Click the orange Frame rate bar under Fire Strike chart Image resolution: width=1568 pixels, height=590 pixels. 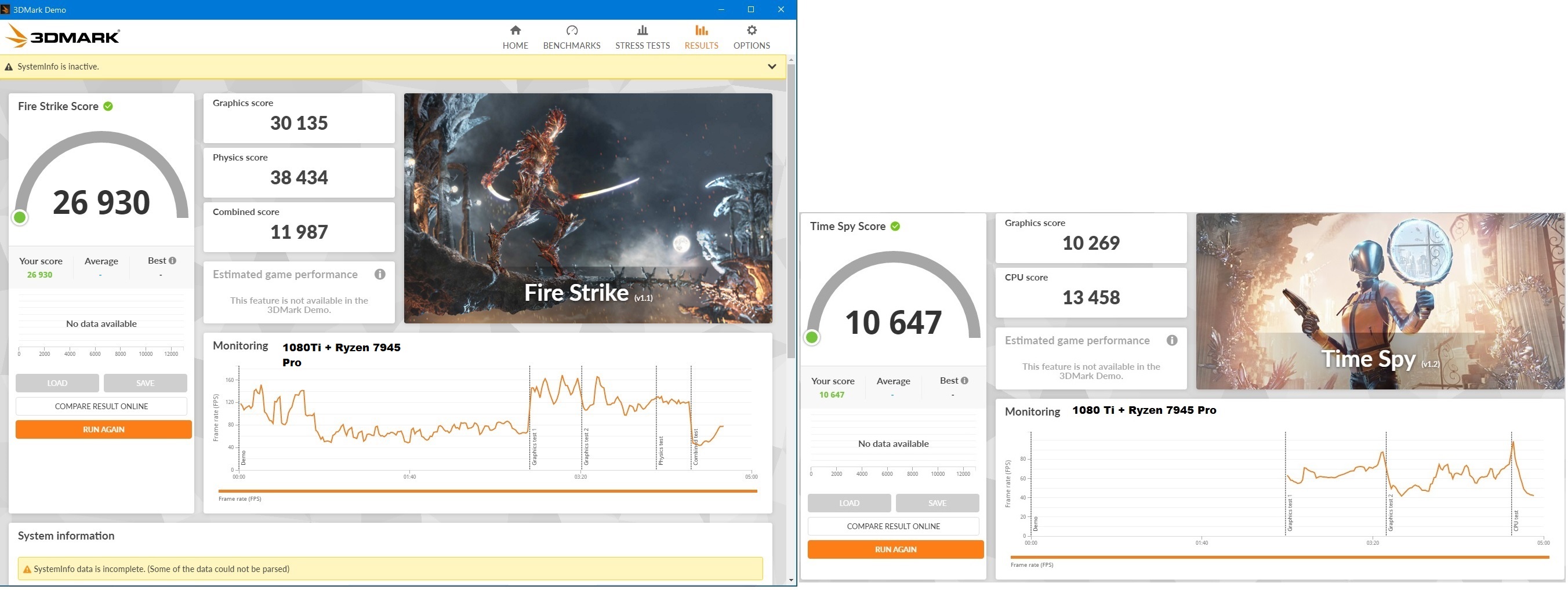point(488,491)
